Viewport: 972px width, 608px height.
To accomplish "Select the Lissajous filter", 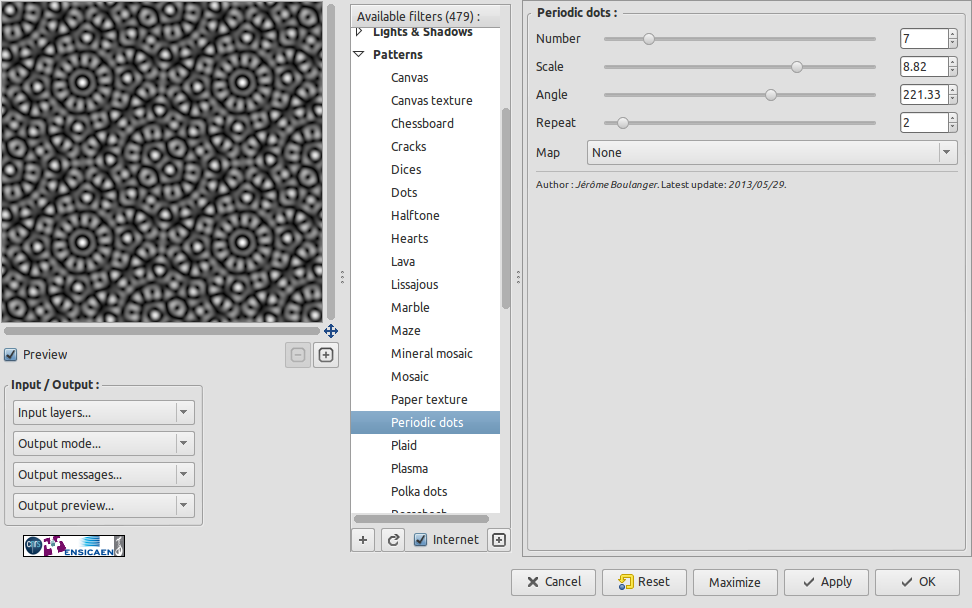I will [415, 284].
